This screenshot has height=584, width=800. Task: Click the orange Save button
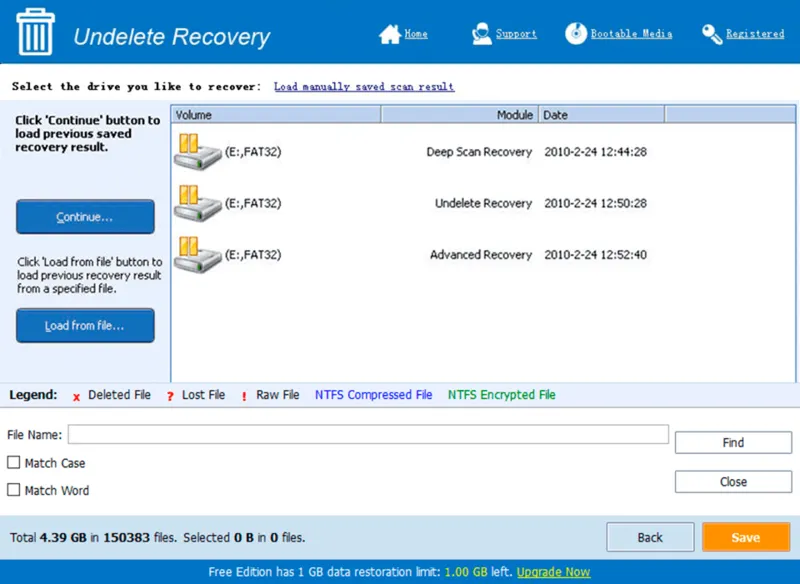pyautogui.click(x=745, y=537)
